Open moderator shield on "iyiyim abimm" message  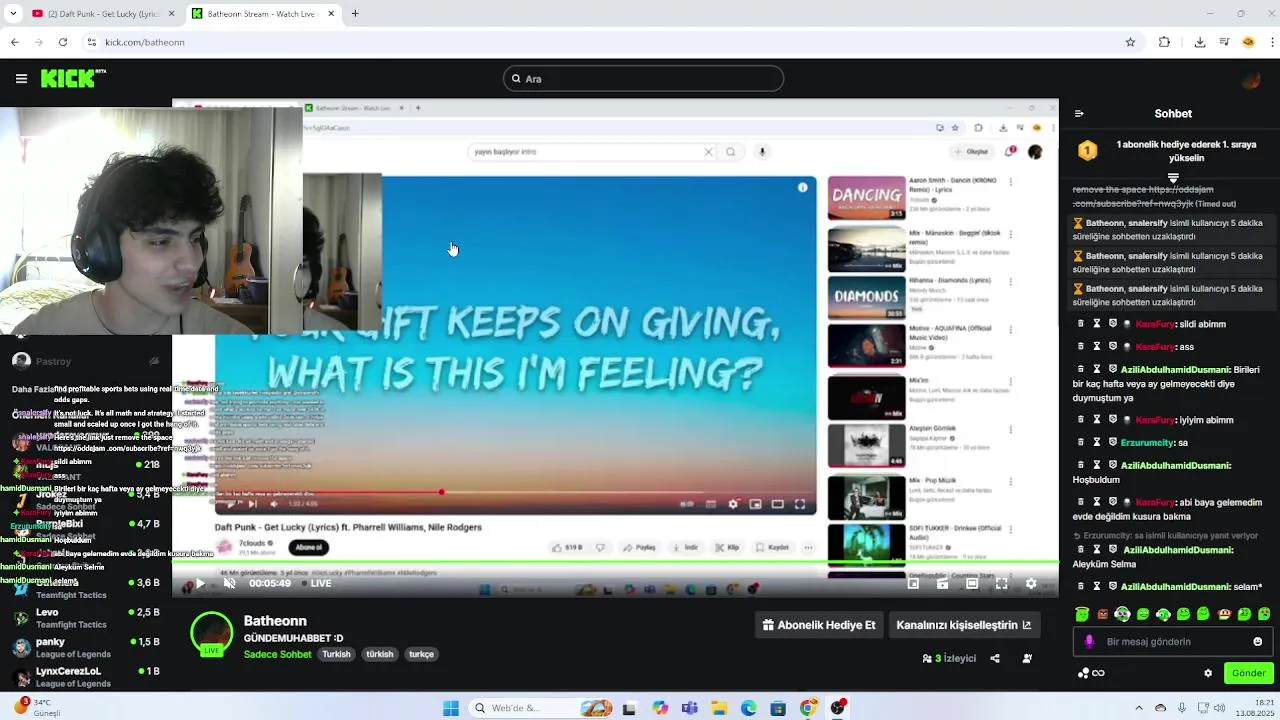[x=1113, y=420]
